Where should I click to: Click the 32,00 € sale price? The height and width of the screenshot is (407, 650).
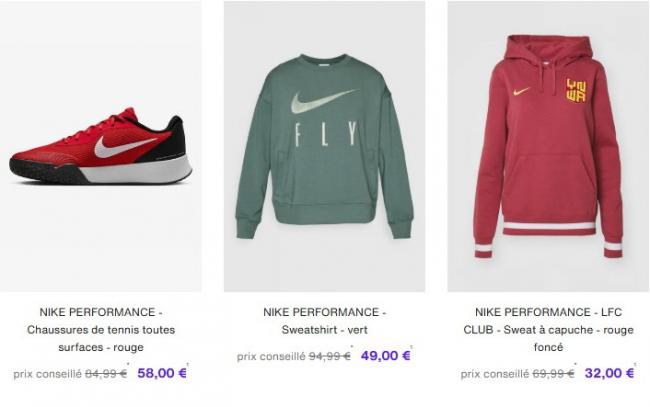coord(610,373)
